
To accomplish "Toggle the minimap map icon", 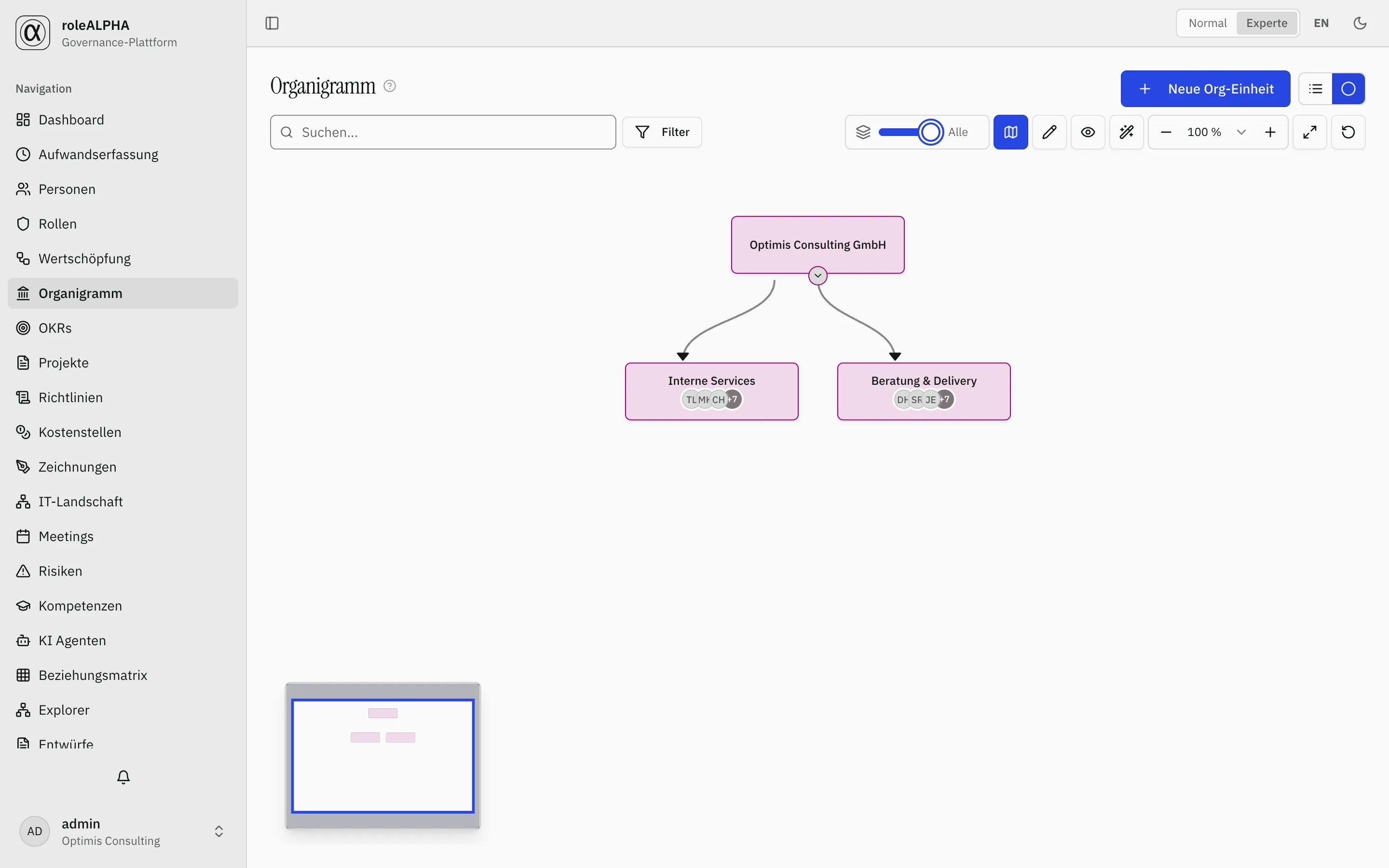I will pos(1010,132).
